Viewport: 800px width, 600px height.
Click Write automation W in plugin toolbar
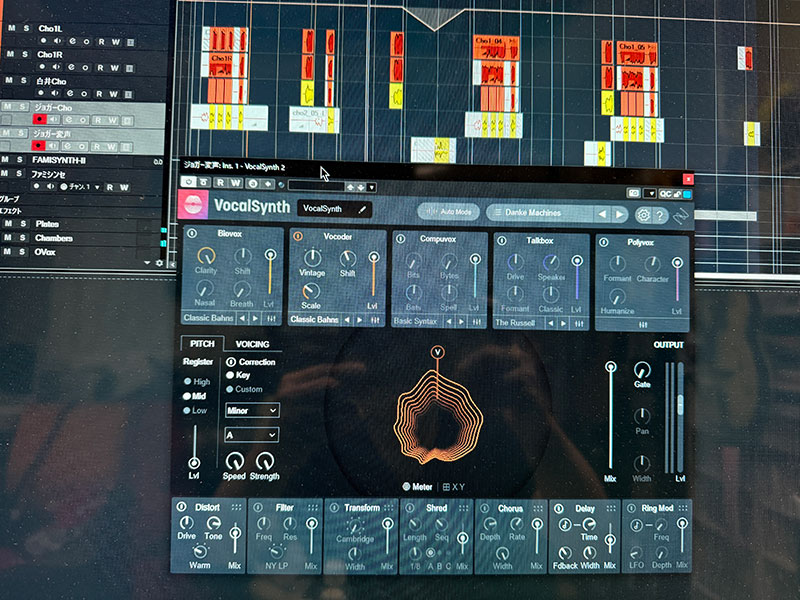235,183
